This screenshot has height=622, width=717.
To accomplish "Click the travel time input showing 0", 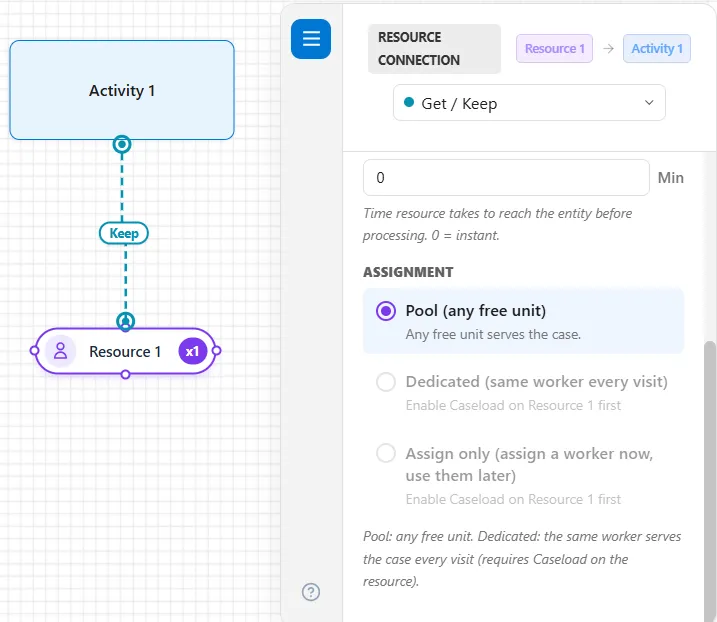I will click(506, 177).
